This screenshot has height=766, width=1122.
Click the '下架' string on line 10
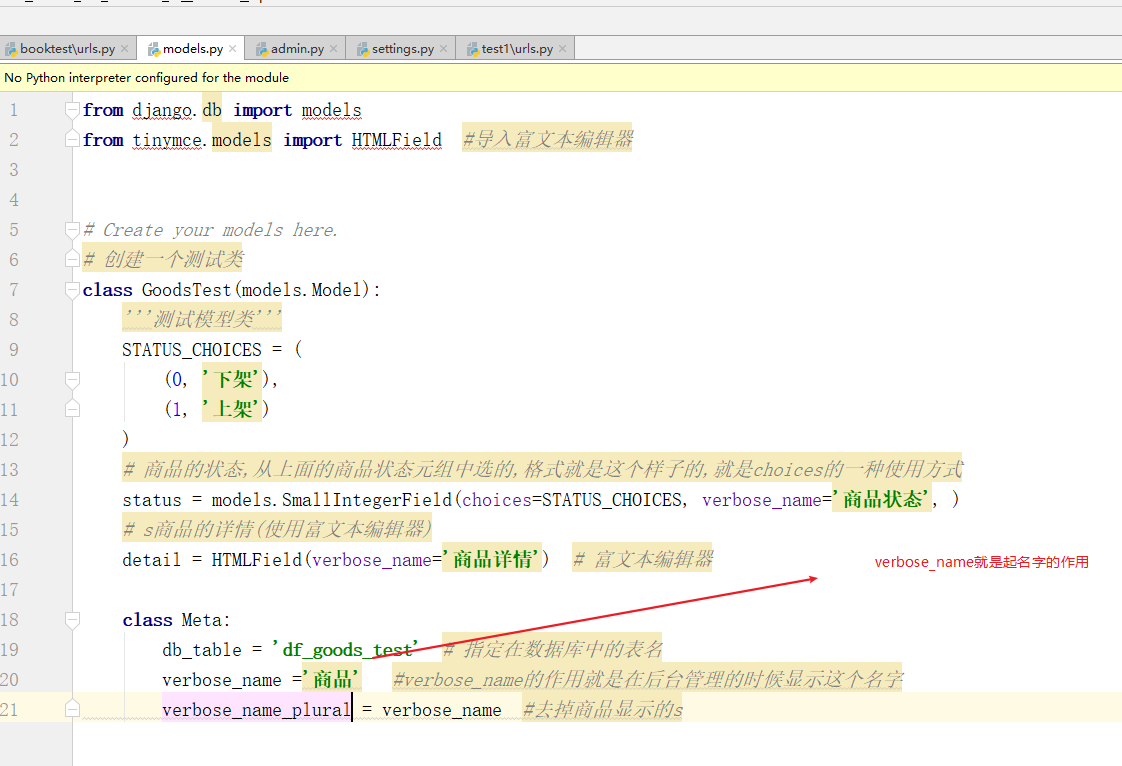click(x=231, y=379)
